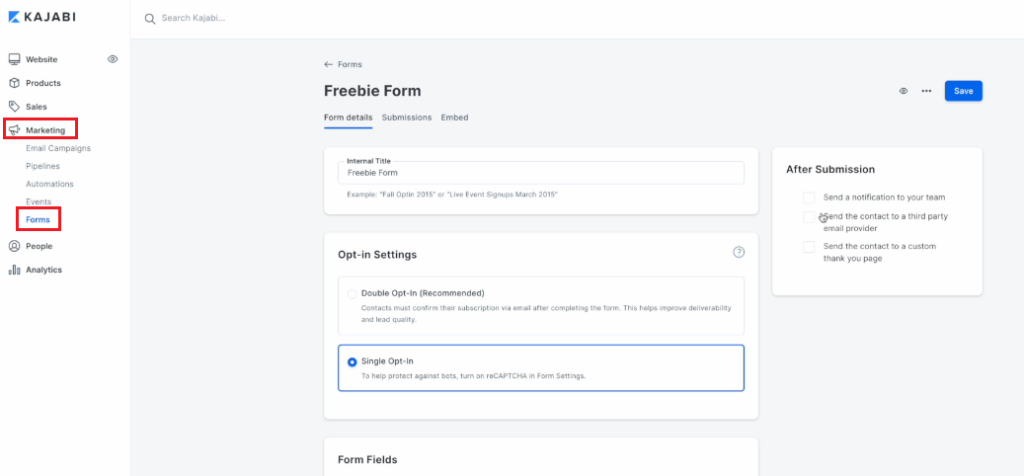Click the Kajabi logo
The height and width of the screenshot is (476, 1024).
click(42, 17)
